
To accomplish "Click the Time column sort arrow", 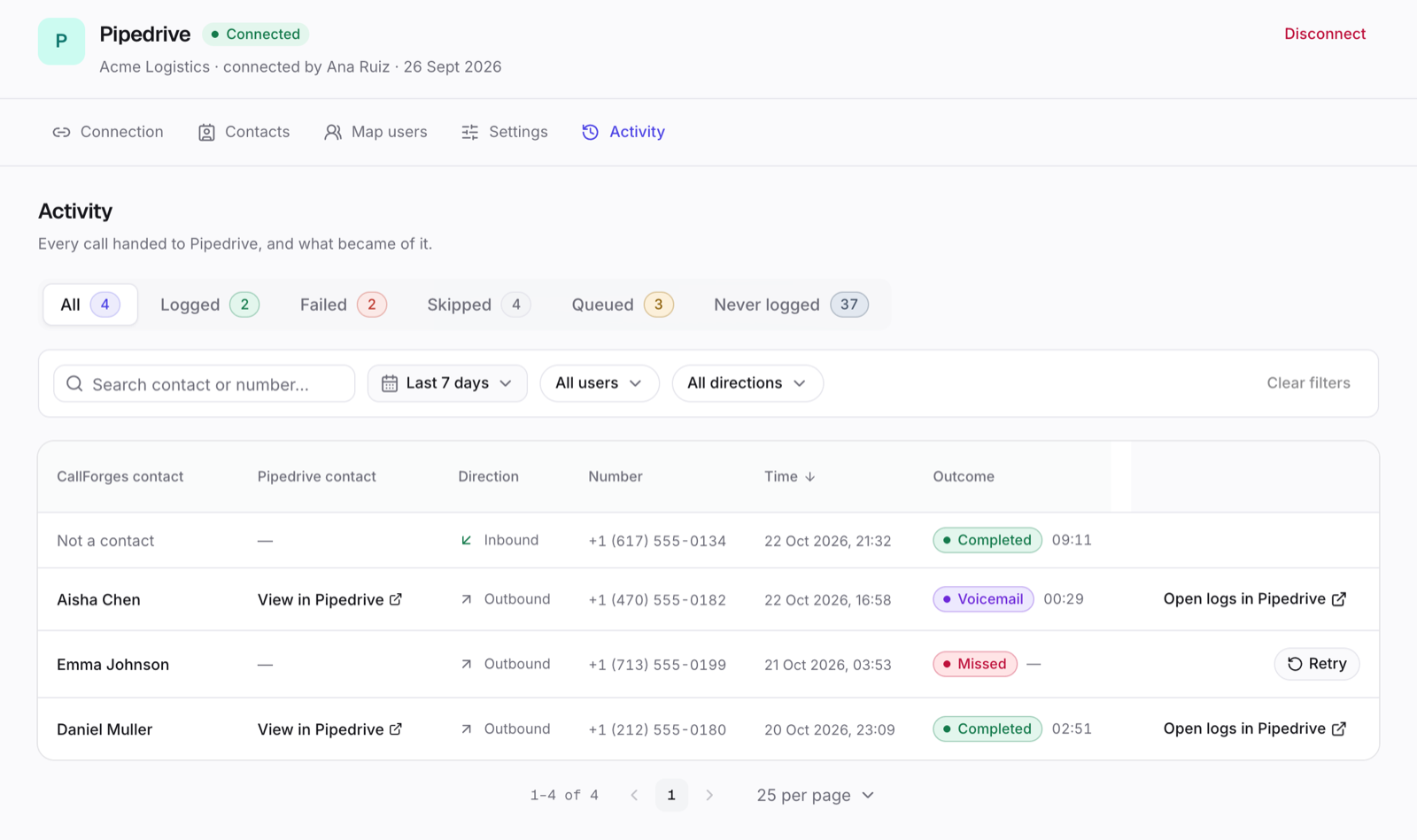I will click(810, 476).
